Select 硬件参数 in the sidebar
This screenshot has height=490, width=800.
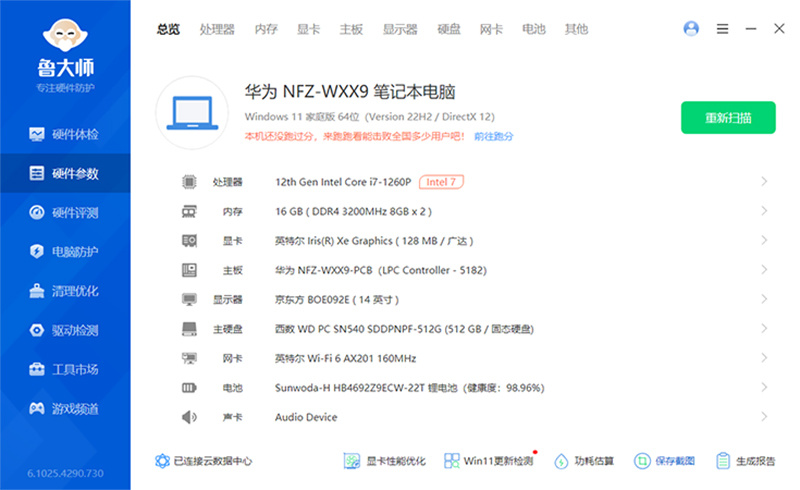point(65,174)
